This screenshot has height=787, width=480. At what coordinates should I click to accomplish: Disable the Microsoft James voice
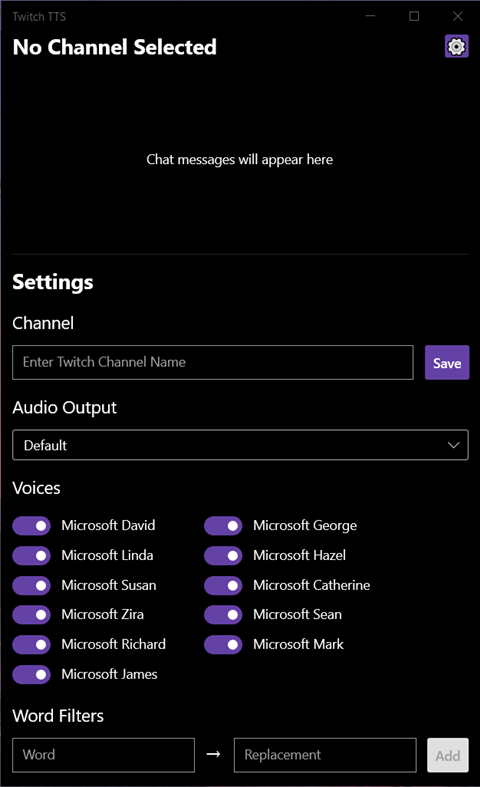31,675
